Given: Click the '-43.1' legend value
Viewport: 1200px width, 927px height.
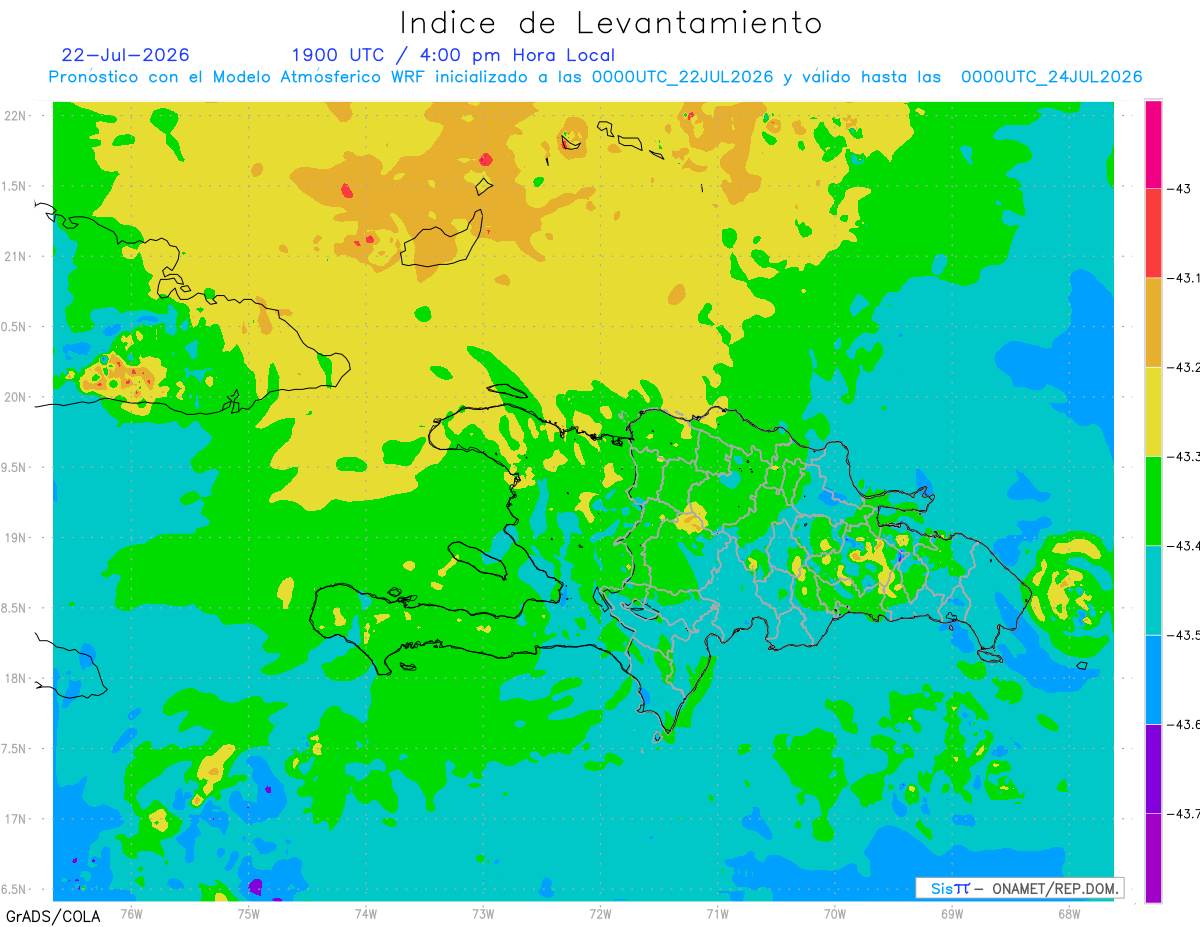Looking at the screenshot, I should click(x=1182, y=278).
